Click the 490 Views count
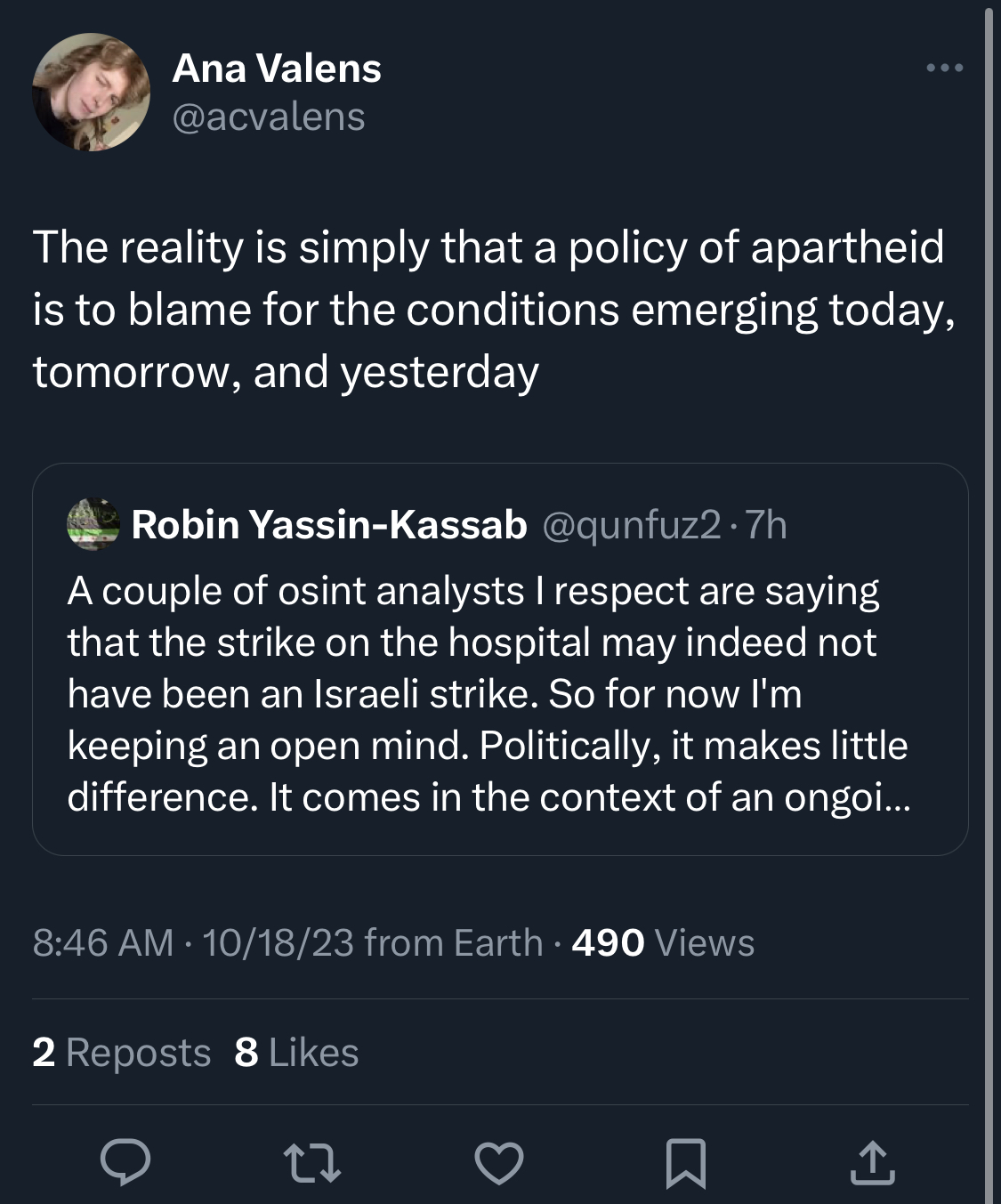 tap(663, 942)
